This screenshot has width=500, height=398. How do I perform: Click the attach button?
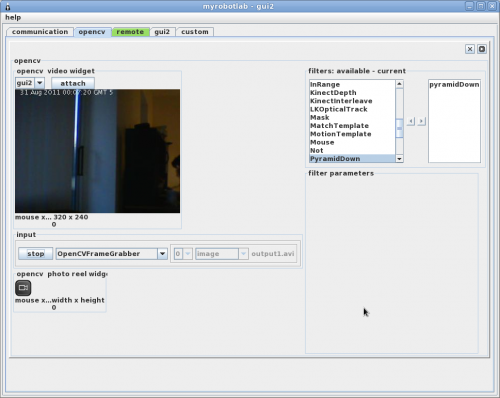(x=73, y=83)
